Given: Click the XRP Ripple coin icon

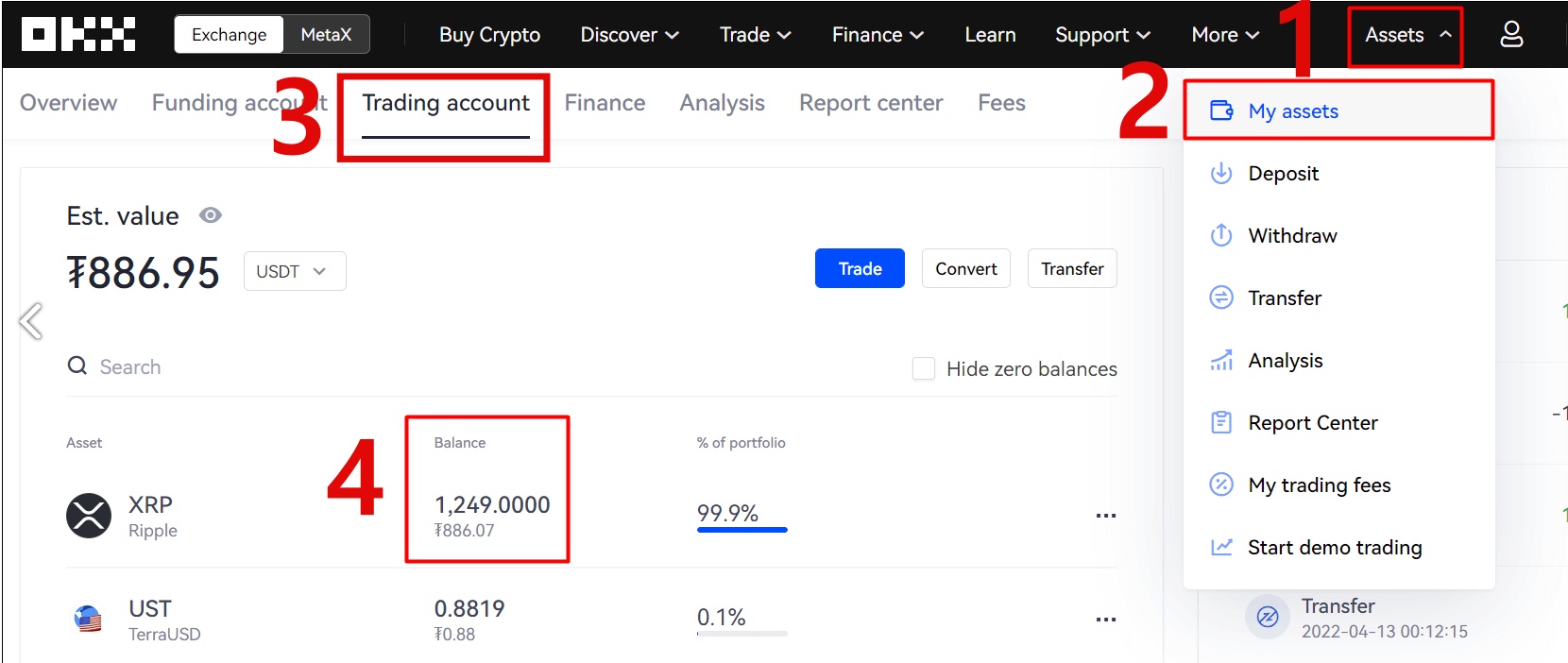Looking at the screenshot, I should click(89, 516).
